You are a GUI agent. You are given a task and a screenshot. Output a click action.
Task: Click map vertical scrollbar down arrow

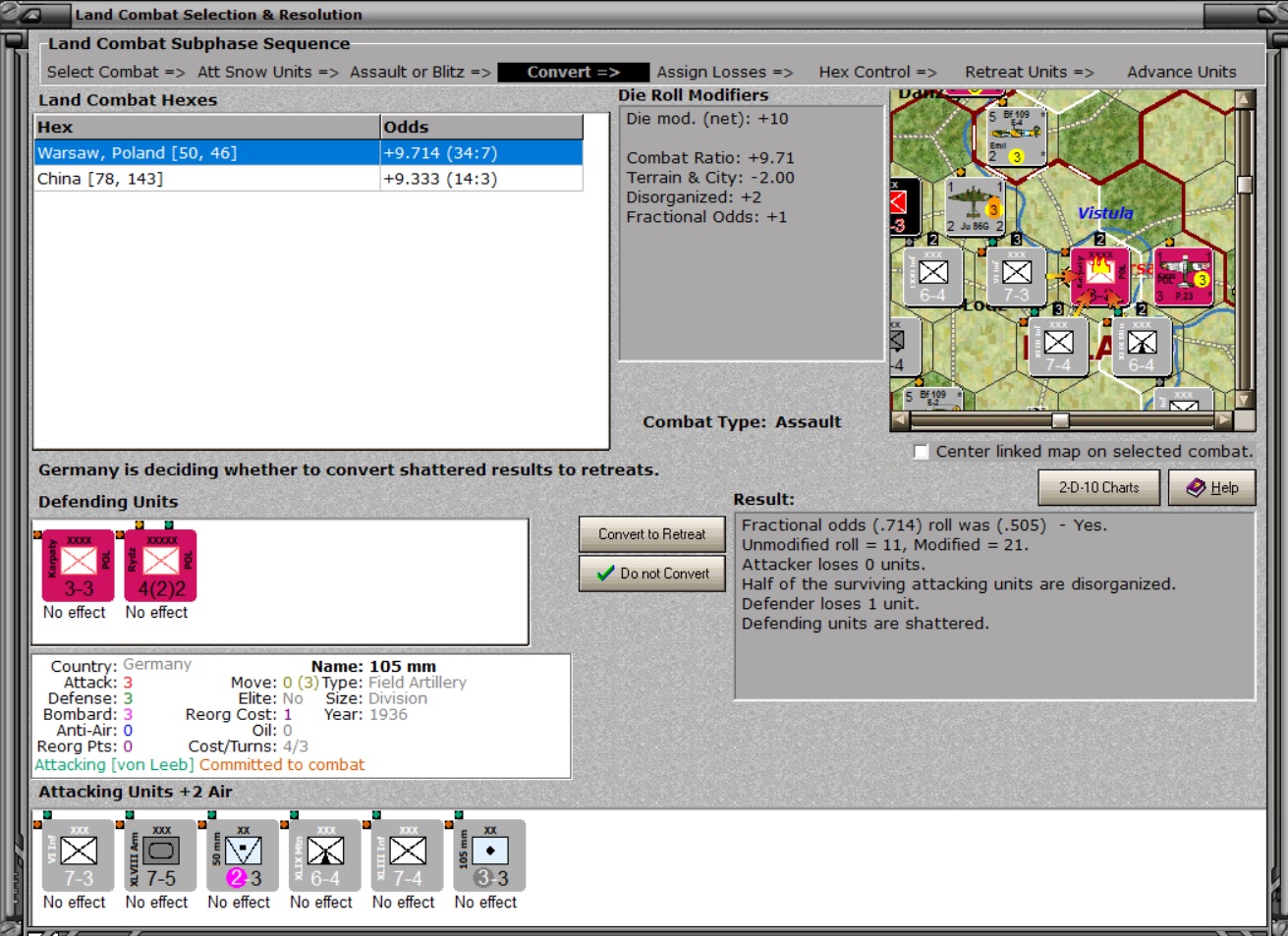tap(1245, 400)
